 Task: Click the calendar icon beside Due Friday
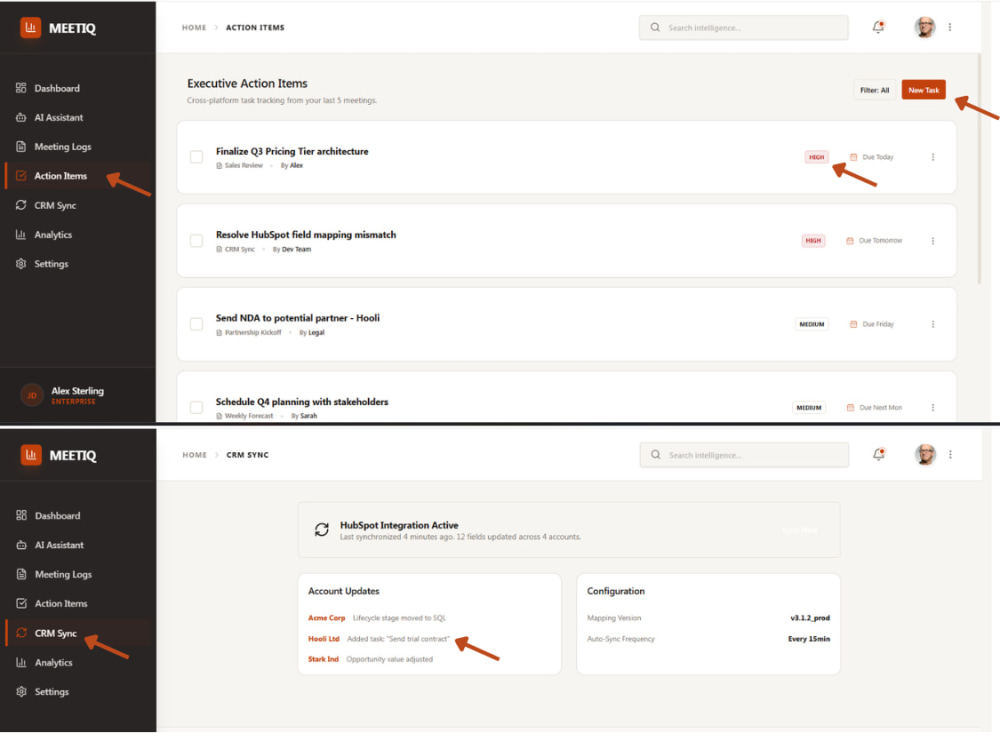853,324
